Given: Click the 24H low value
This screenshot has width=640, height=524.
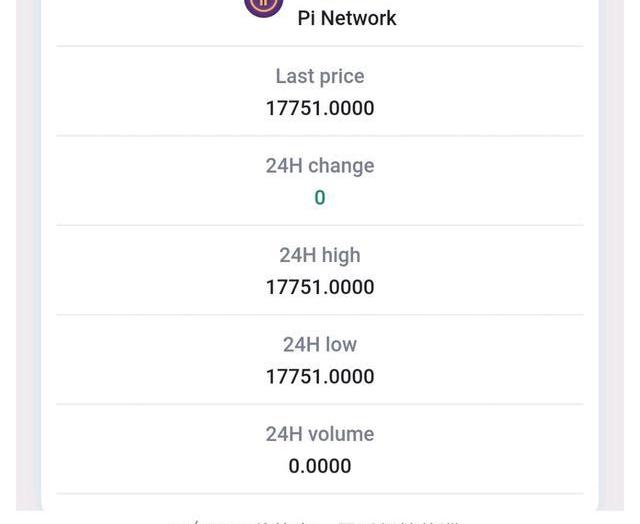Looking at the screenshot, I should [x=320, y=377].
